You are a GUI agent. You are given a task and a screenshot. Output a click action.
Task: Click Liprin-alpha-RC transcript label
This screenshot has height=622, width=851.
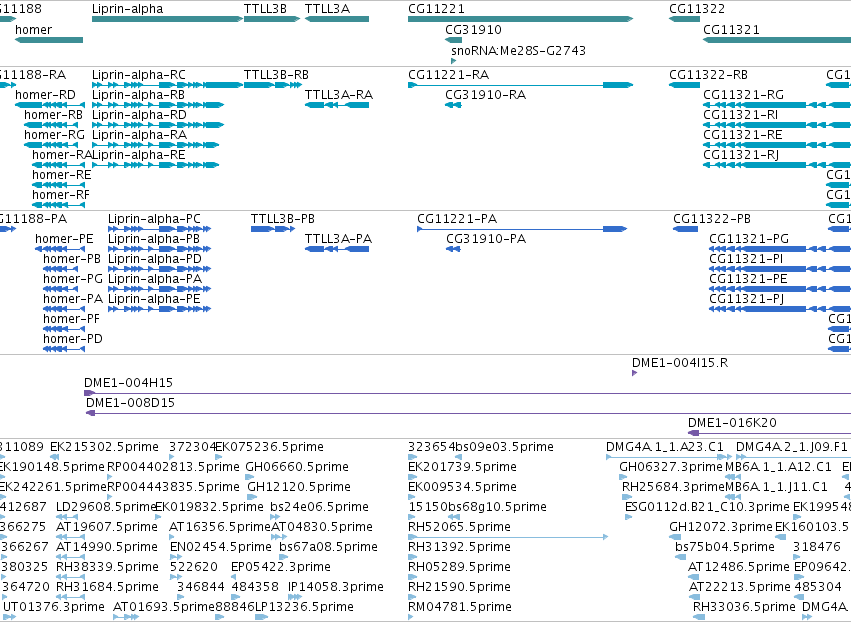[138, 75]
